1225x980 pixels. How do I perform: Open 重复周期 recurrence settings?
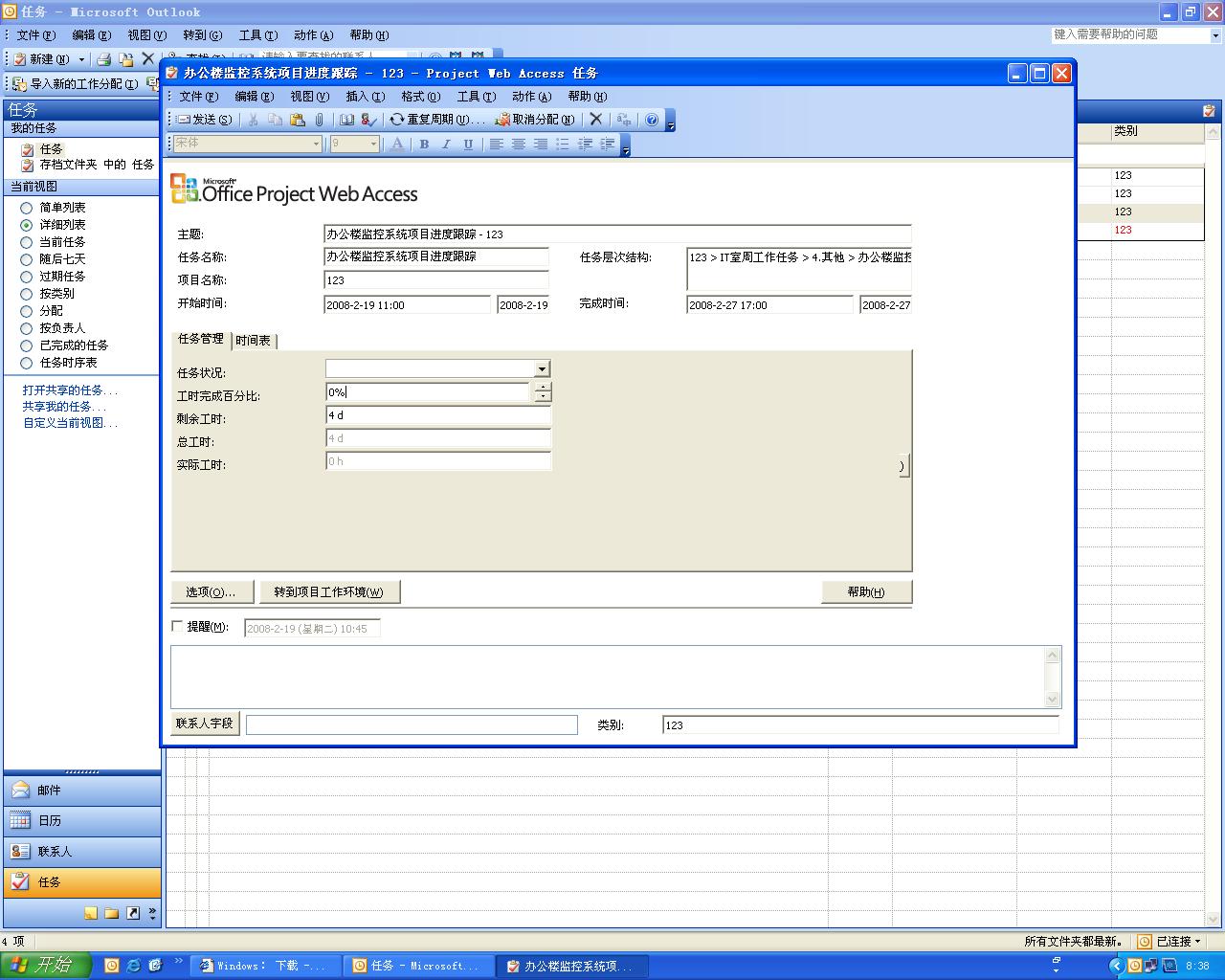click(437, 120)
